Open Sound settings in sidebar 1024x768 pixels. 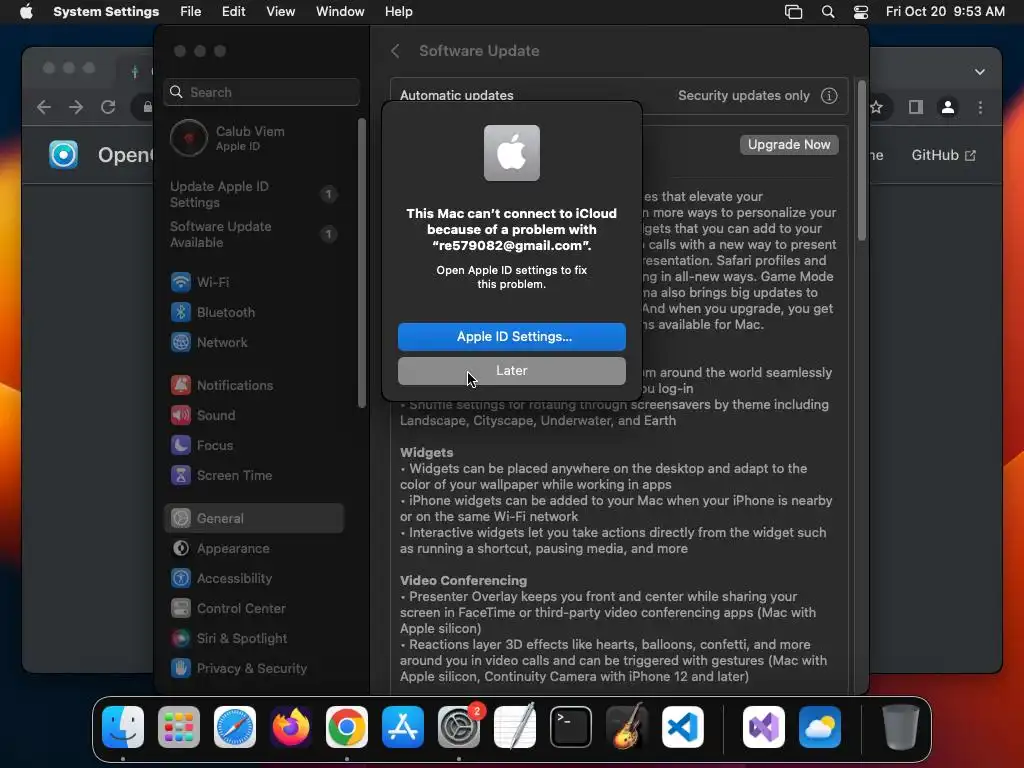pos(253,415)
